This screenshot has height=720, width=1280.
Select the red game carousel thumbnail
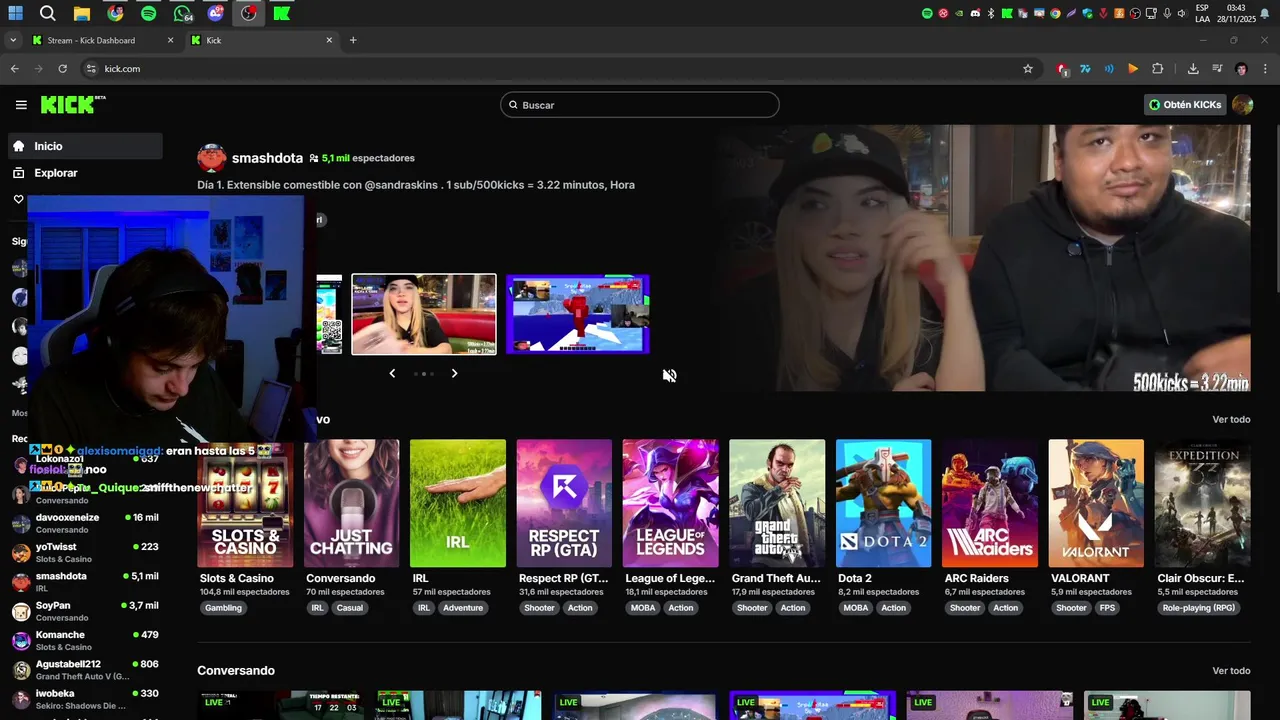click(578, 314)
